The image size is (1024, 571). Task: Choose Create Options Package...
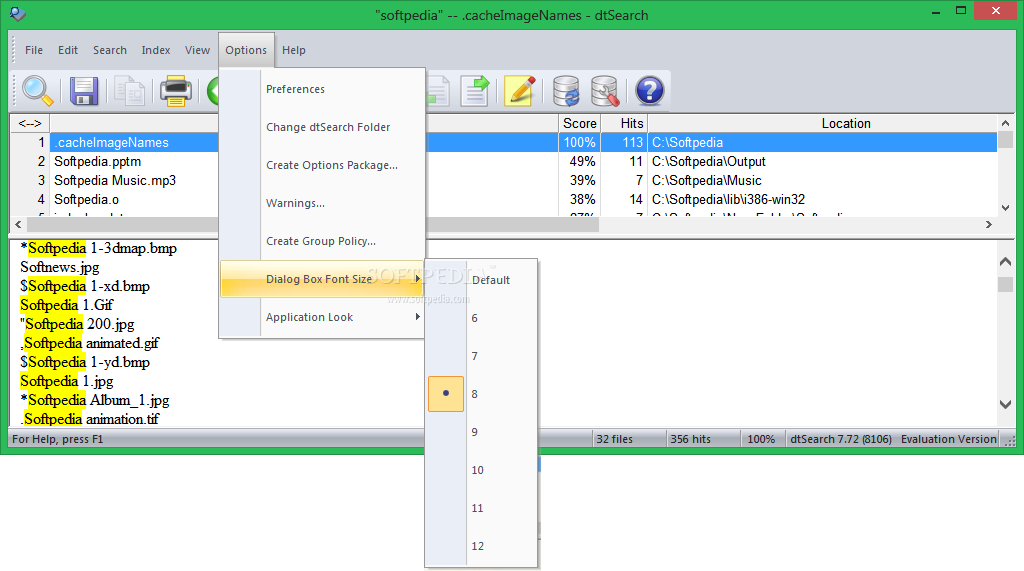[323, 165]
